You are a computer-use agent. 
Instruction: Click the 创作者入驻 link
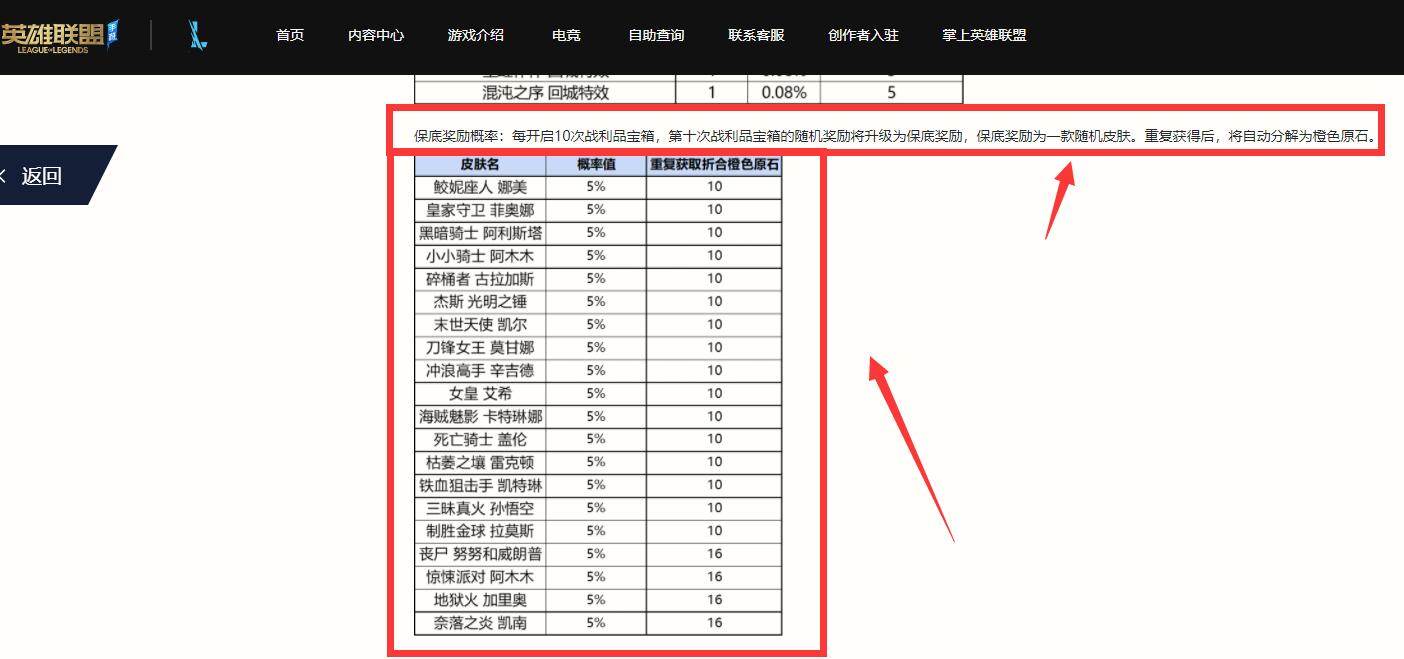tap(863, 35)
